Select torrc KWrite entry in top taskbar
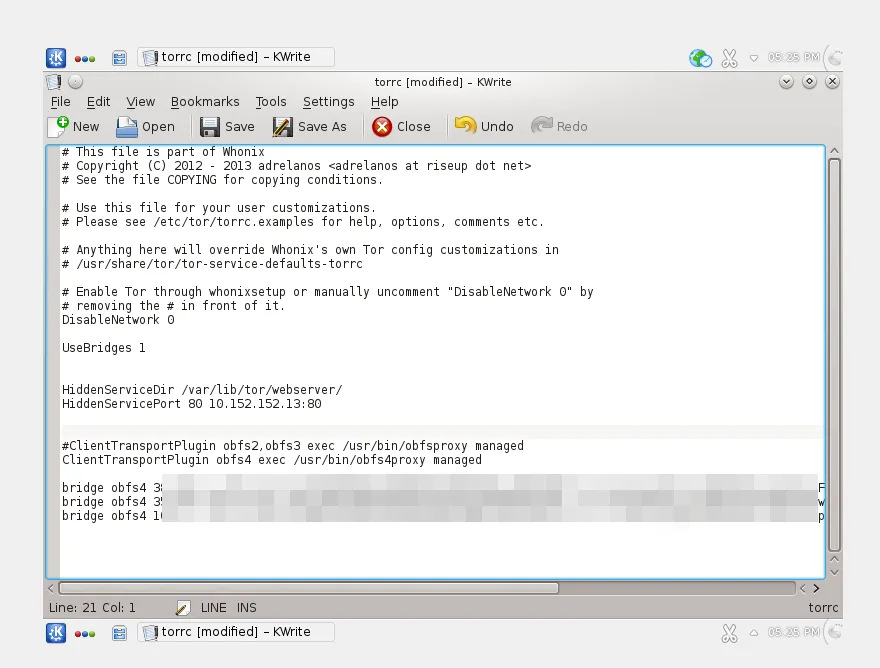This screenshot has height=668, width=880. pyautogui.click(x=236, y=57)
